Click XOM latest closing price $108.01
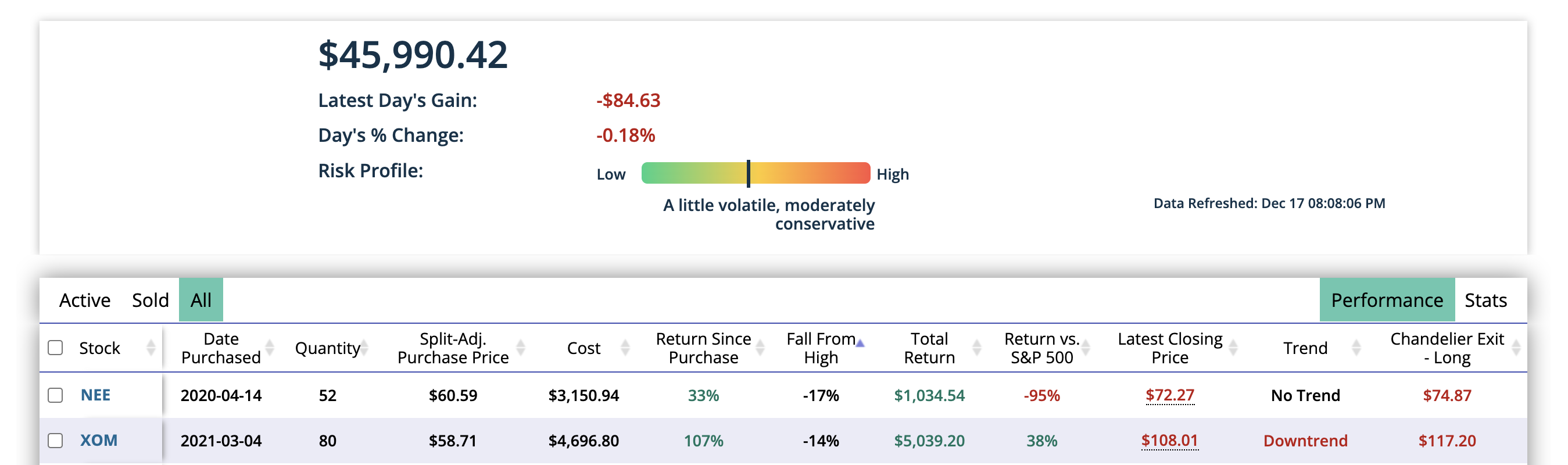Image resolution: width=1568 pixels, height=465 pixels. 1169,440
